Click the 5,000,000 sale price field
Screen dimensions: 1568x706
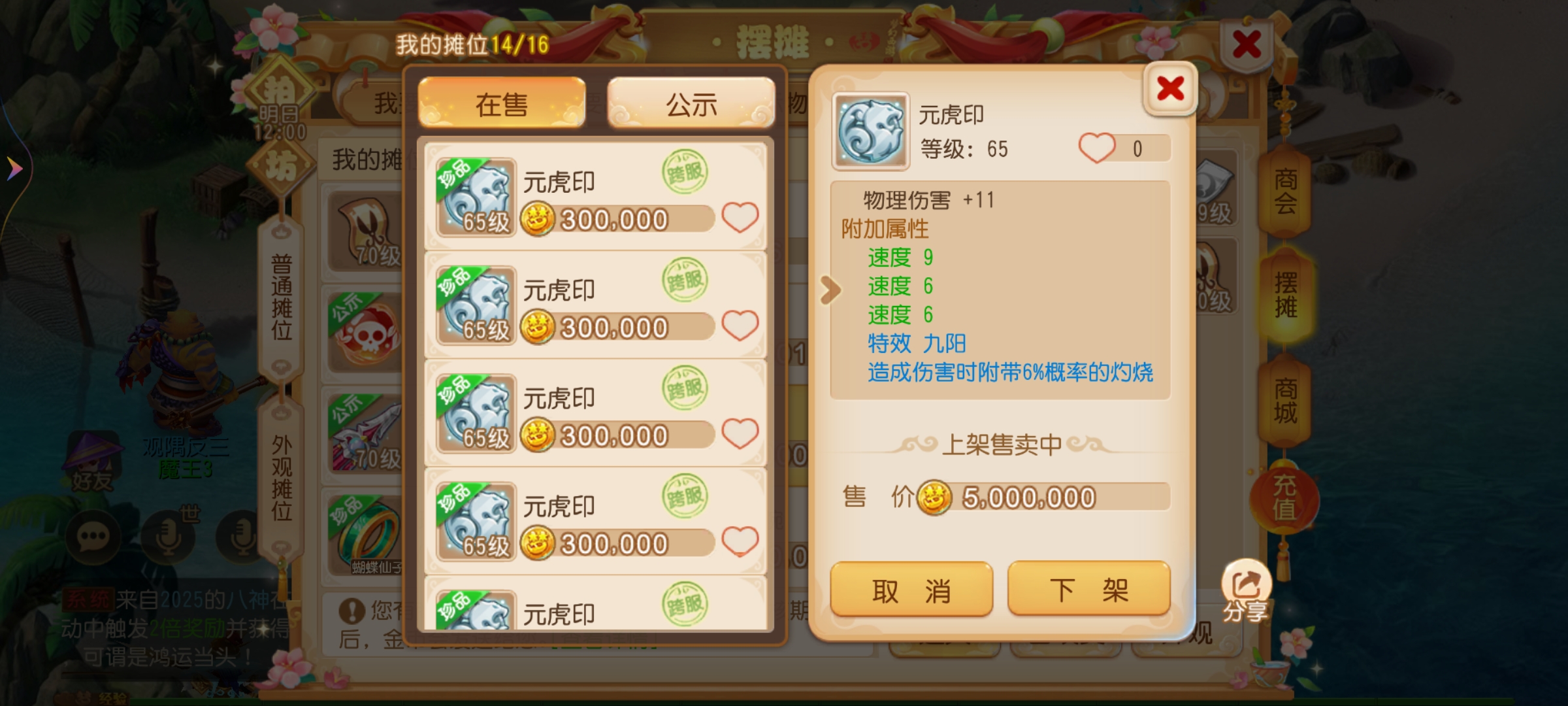point(1043,497)
